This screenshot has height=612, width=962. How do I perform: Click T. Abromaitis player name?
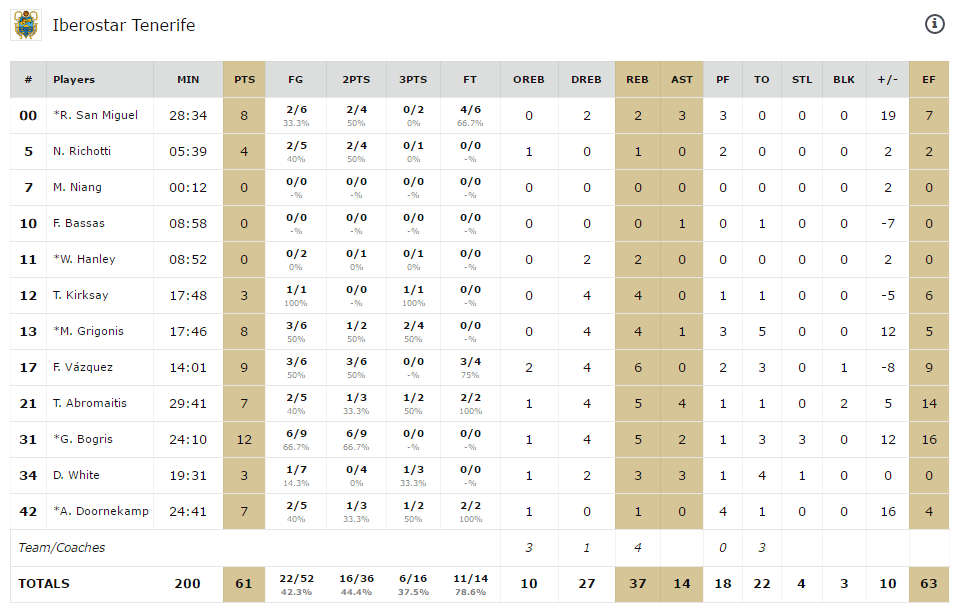click(90, 403)
